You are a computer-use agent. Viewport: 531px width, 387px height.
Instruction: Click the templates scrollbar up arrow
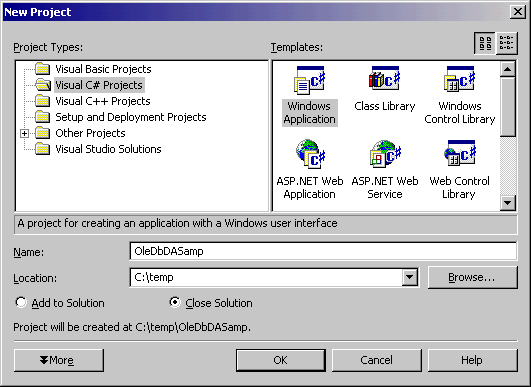508,69
